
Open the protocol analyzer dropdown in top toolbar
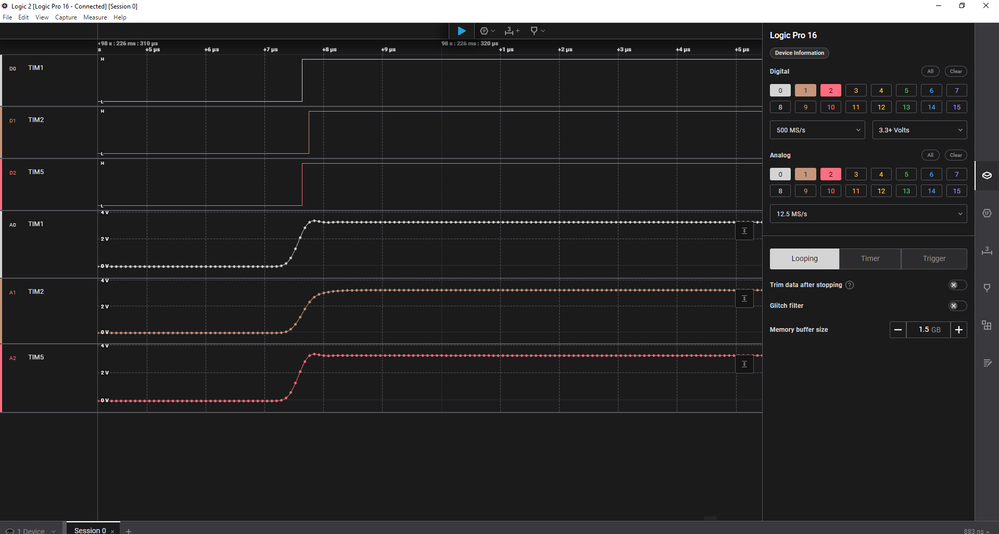tap(487, 31)
